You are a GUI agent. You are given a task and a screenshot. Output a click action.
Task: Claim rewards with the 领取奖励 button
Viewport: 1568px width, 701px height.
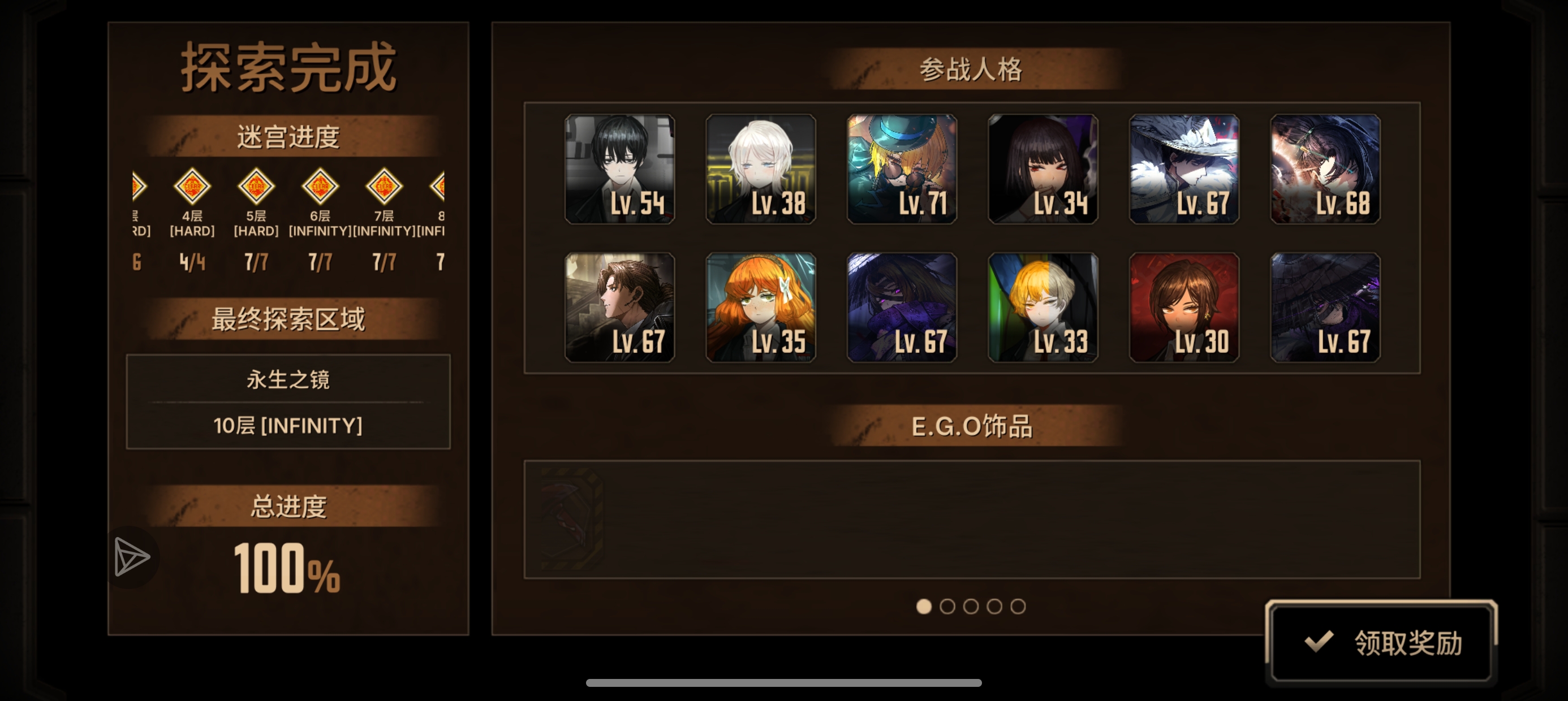(1381, 643)
